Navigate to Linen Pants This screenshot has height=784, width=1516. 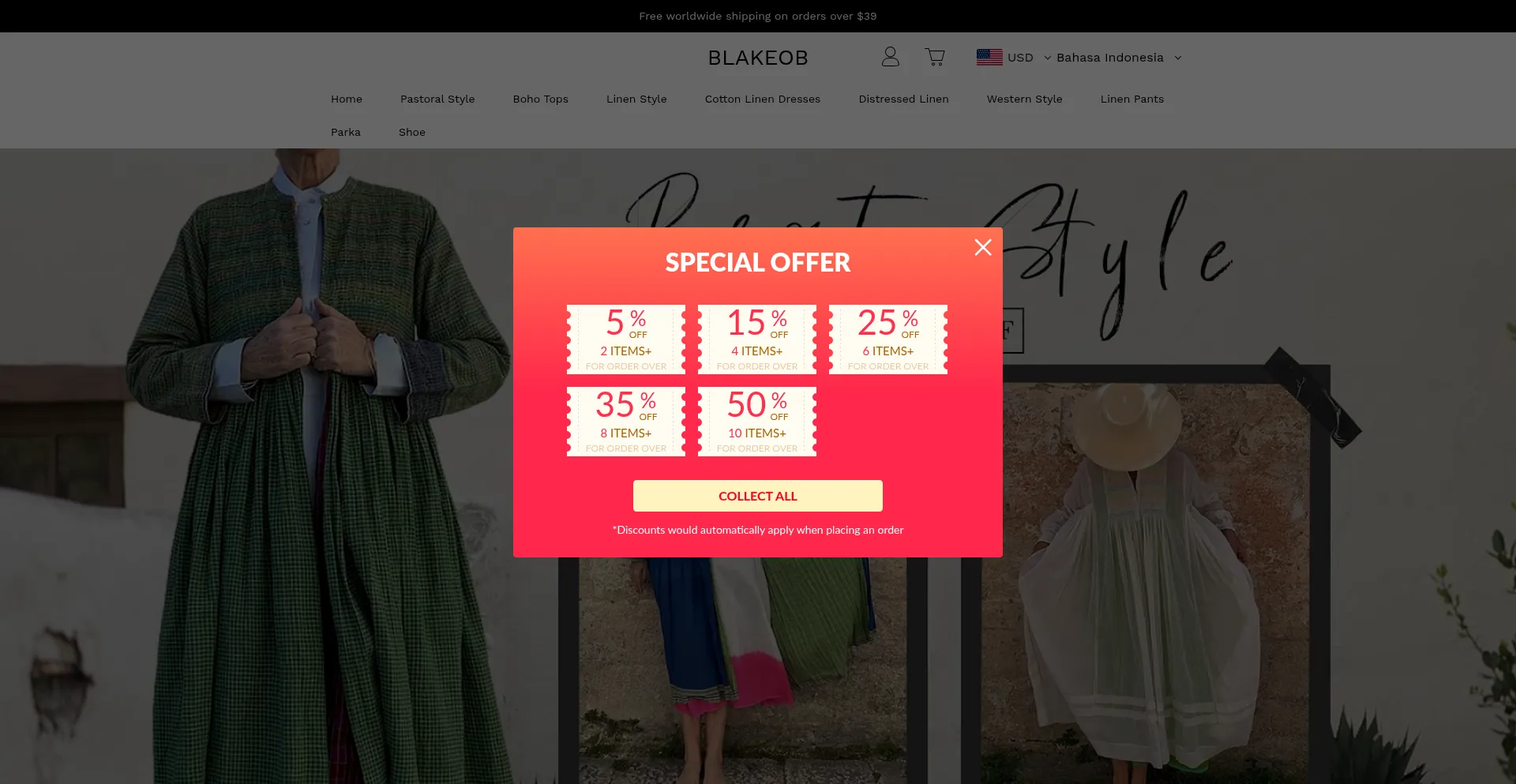(1132, 99)
